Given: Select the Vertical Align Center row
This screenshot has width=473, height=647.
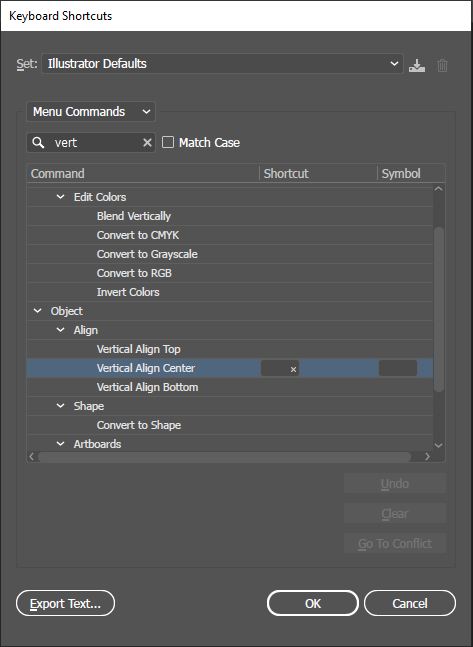Looking at the screenshot, I should point(230,368).
